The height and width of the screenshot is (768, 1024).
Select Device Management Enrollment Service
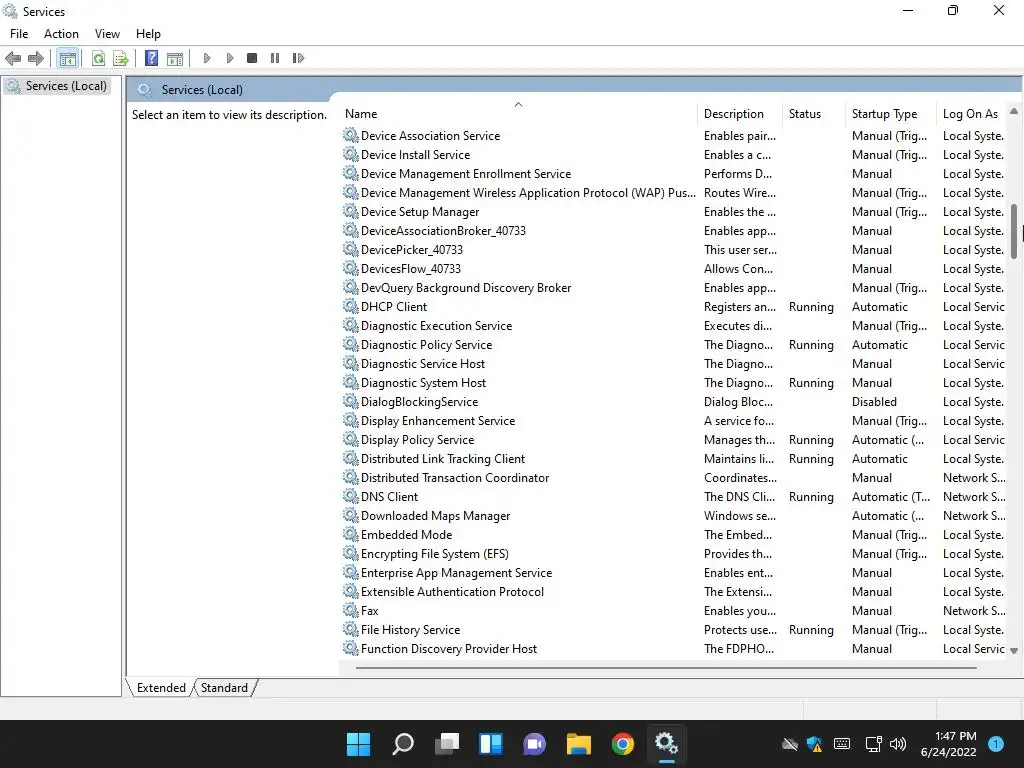pos(674,174)
